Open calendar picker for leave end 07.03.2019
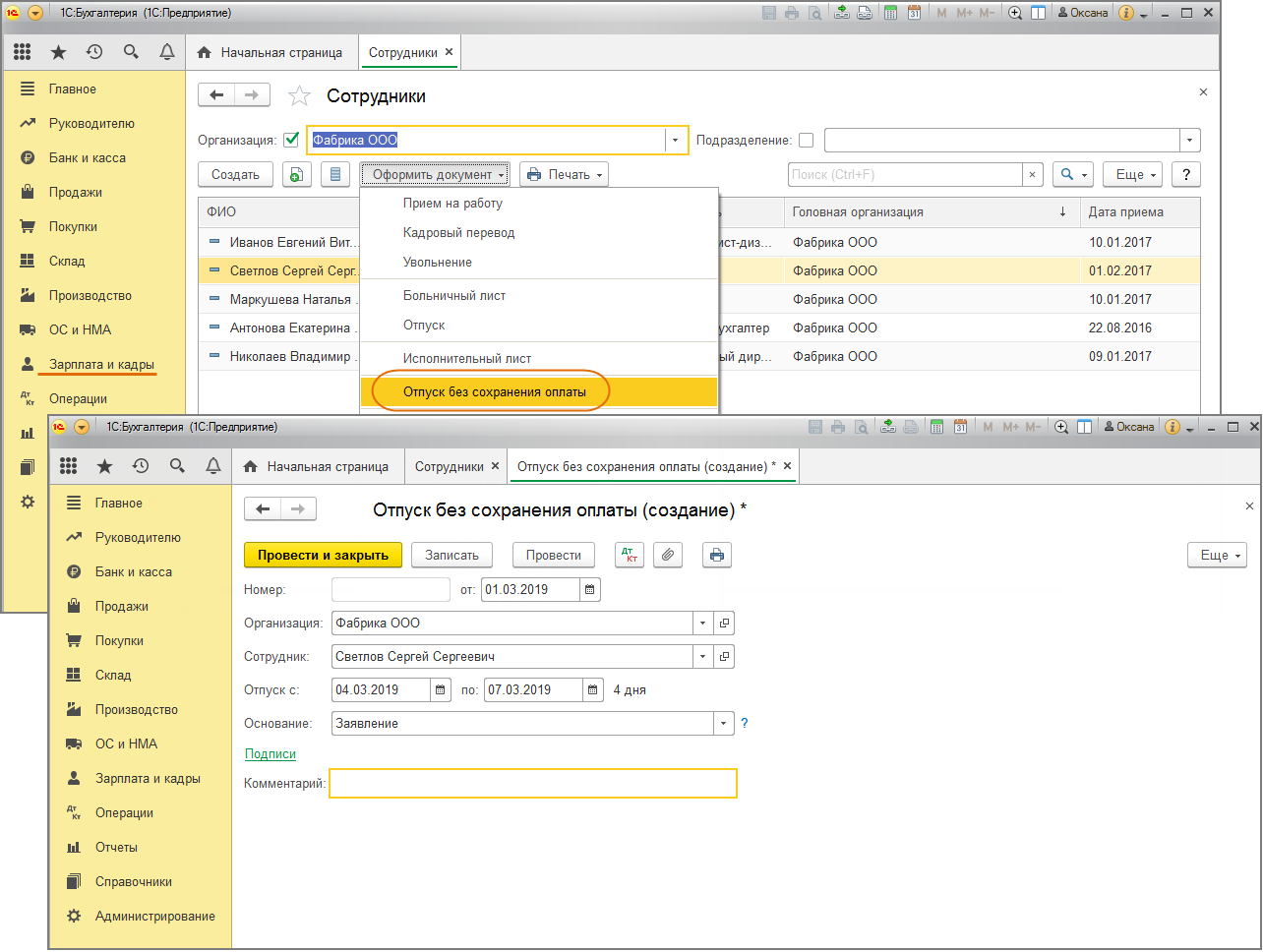The image size is (1263, 952). click(593, 690)
